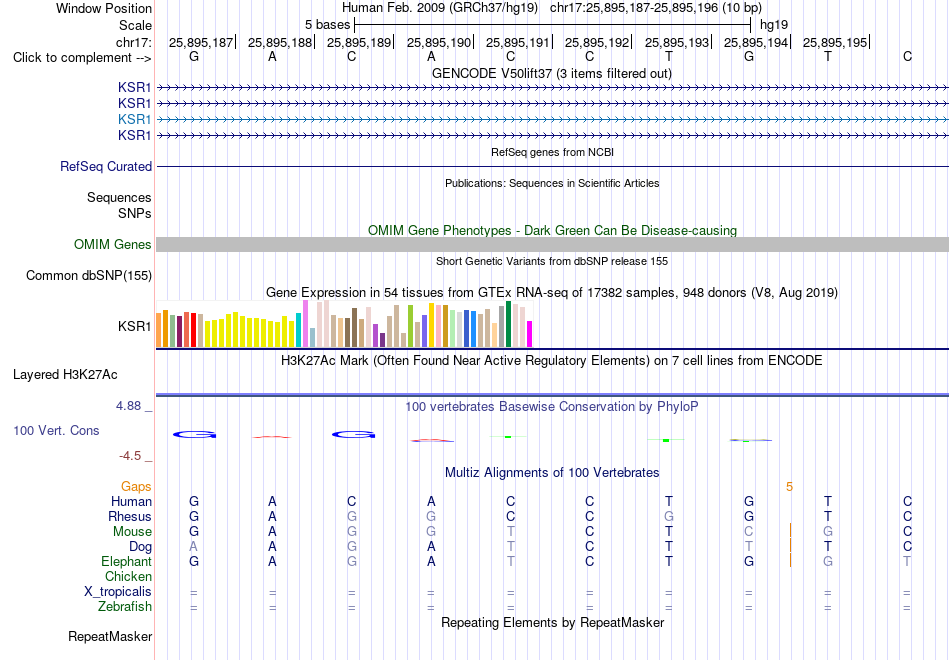
Task: Select the Zebrafish alignment row label
Action: pos(125,607)
